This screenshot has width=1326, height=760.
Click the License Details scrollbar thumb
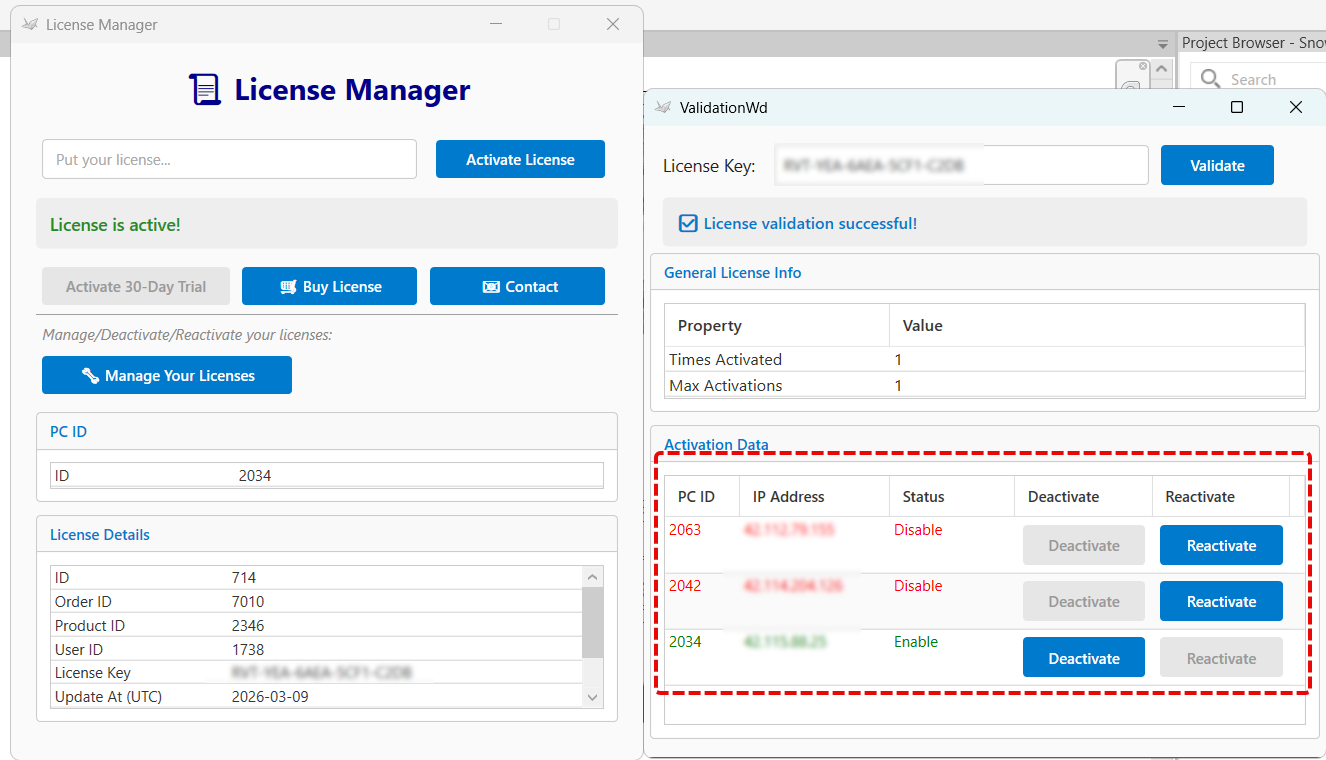(592, 622)
